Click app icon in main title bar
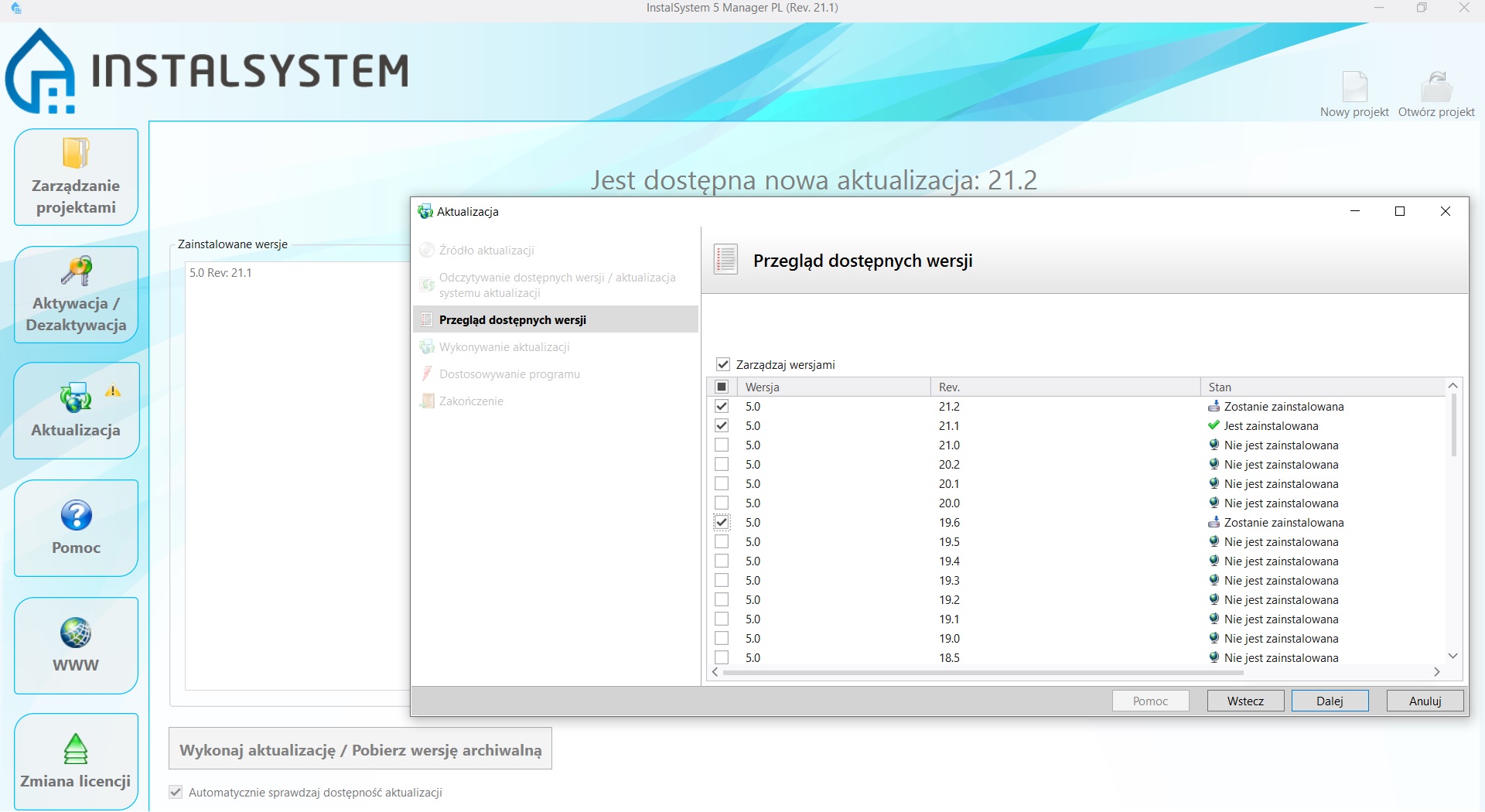The width and height of the screenshot is (1485, 812). (16, 9)
